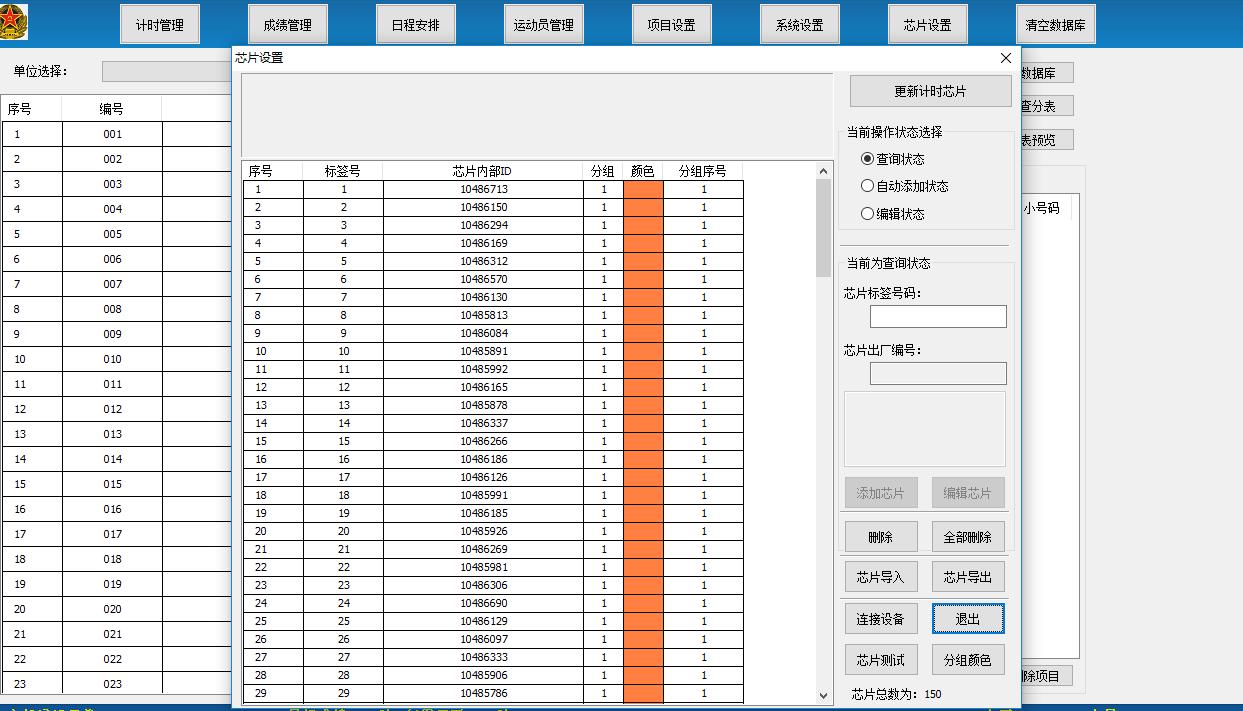Select row 023 in the main window list
Viewport: 1243px width, 711px height.
(116, 684)
